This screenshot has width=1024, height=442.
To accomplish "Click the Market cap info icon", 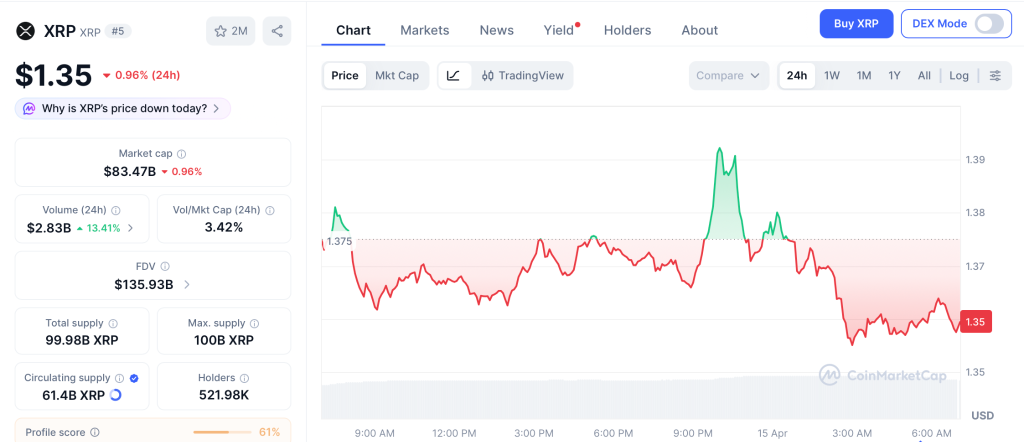I will [x=181, y=154].
